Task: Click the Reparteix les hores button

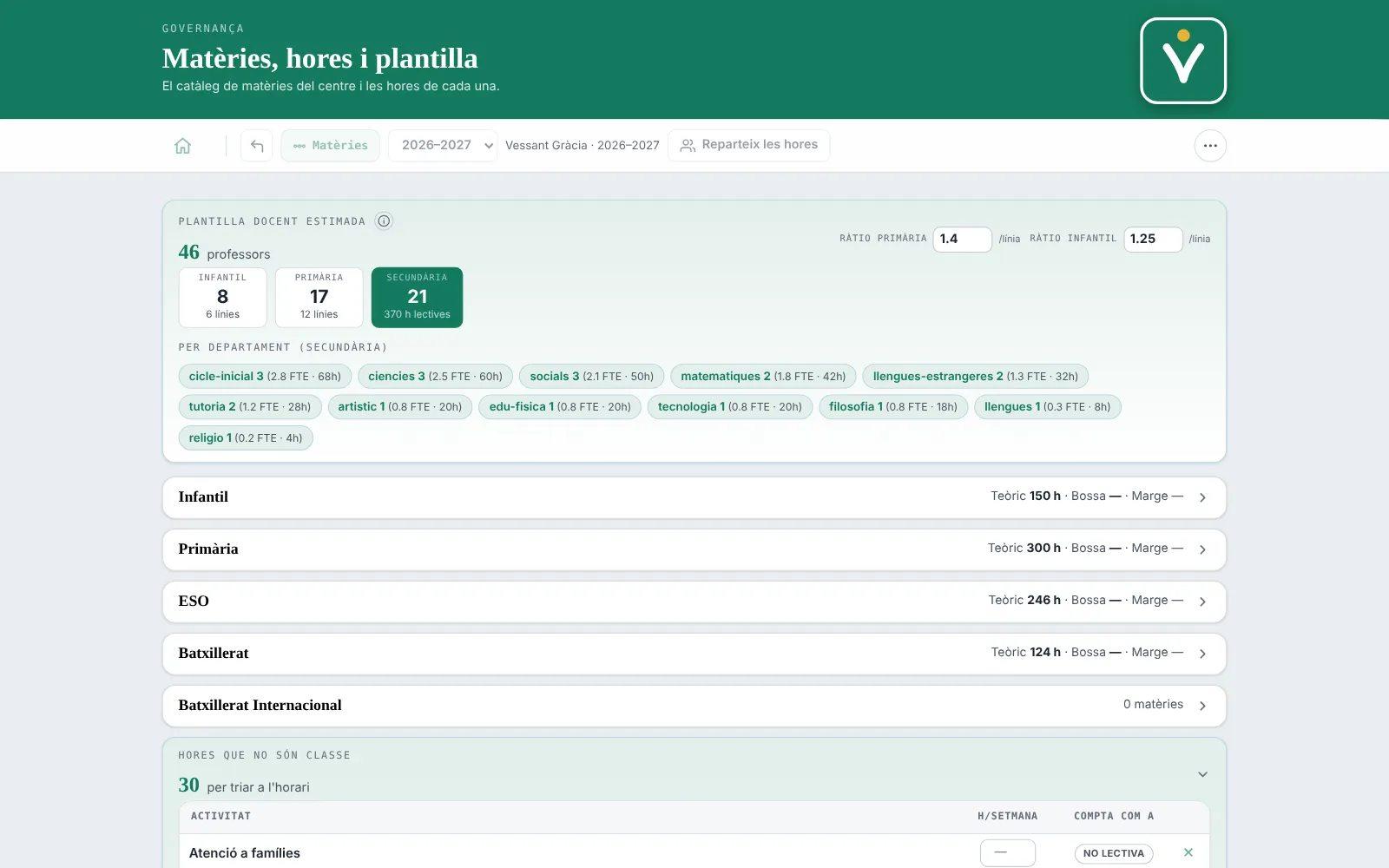Action: tap(749, 145)
